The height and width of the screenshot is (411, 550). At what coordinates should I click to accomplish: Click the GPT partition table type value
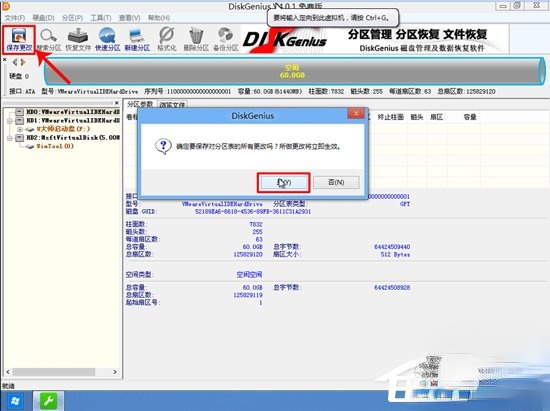point(405,204)
